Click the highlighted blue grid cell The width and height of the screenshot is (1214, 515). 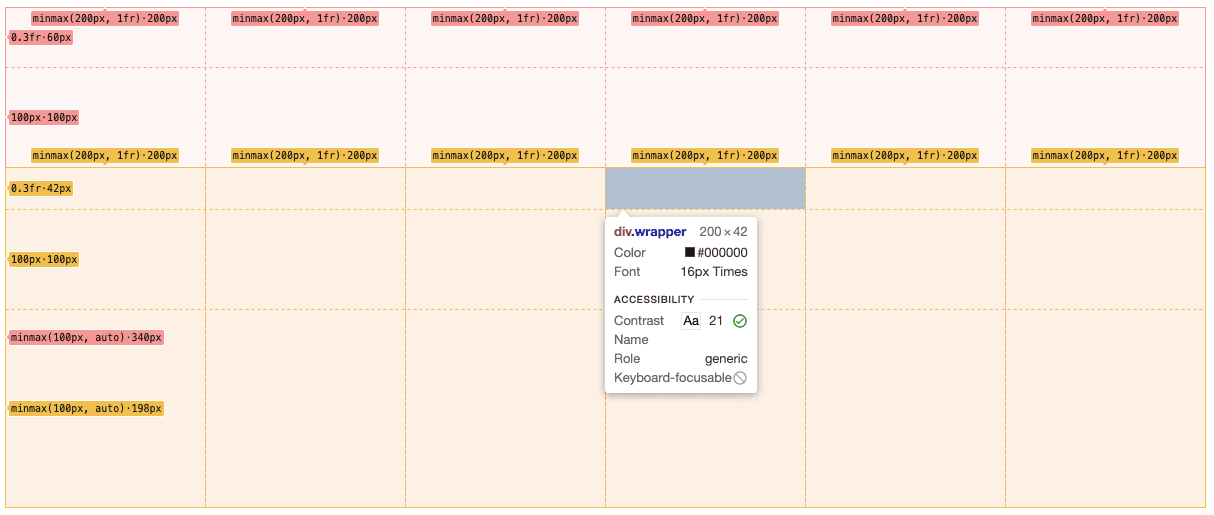tap(705, 188)
